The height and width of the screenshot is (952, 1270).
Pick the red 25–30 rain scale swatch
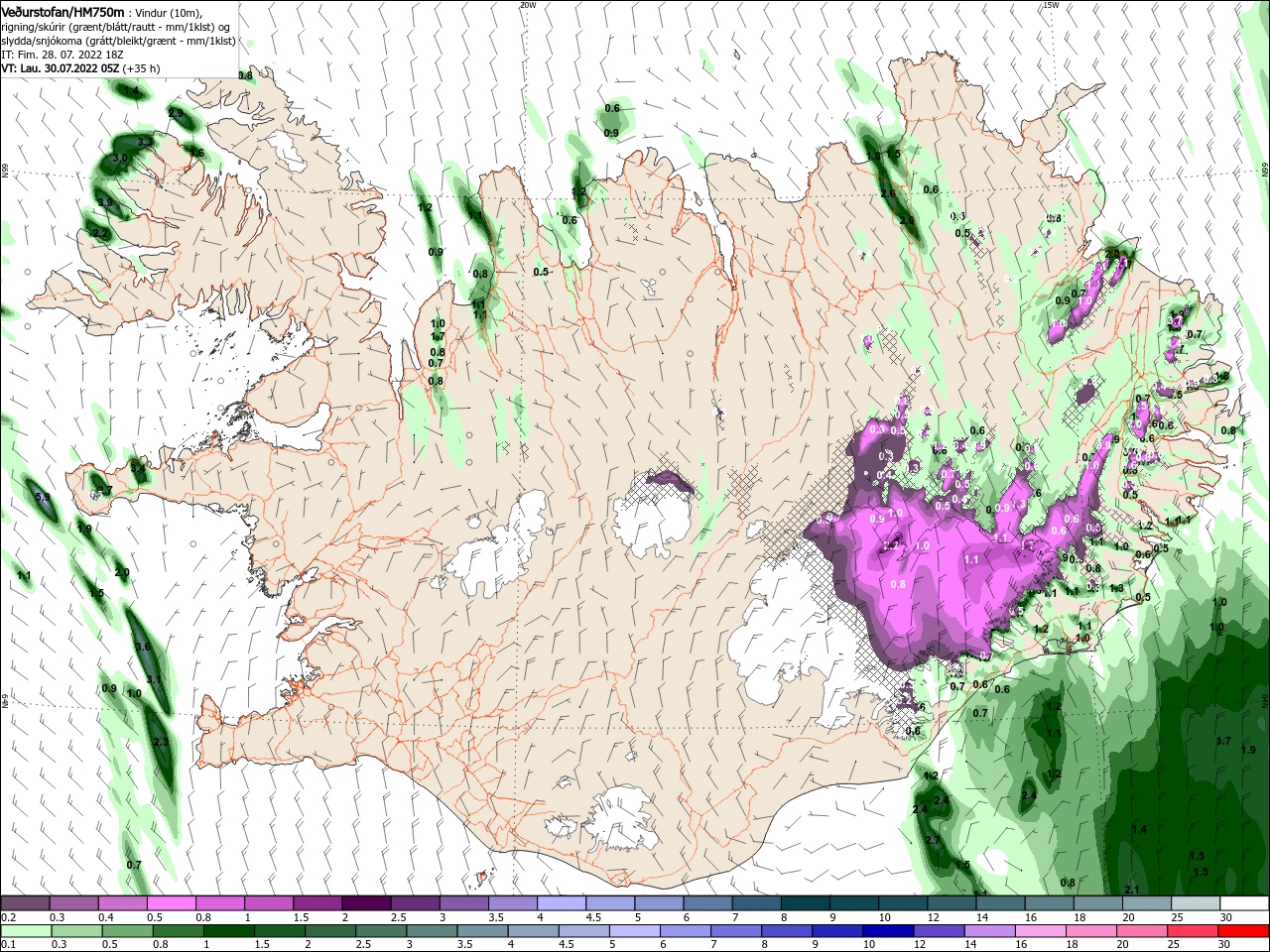point(1194,932)
